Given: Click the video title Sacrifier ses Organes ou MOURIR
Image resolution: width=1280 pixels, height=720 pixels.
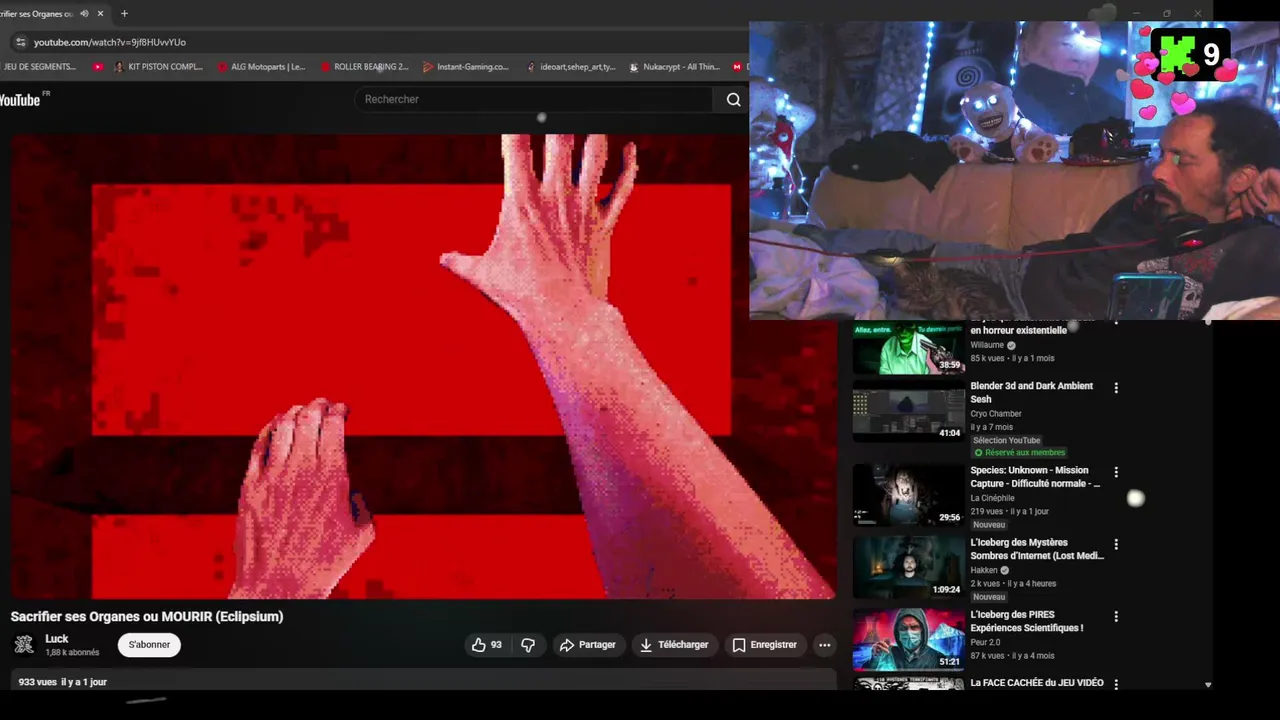Looking at the screenshot, I should pos(147,617).
